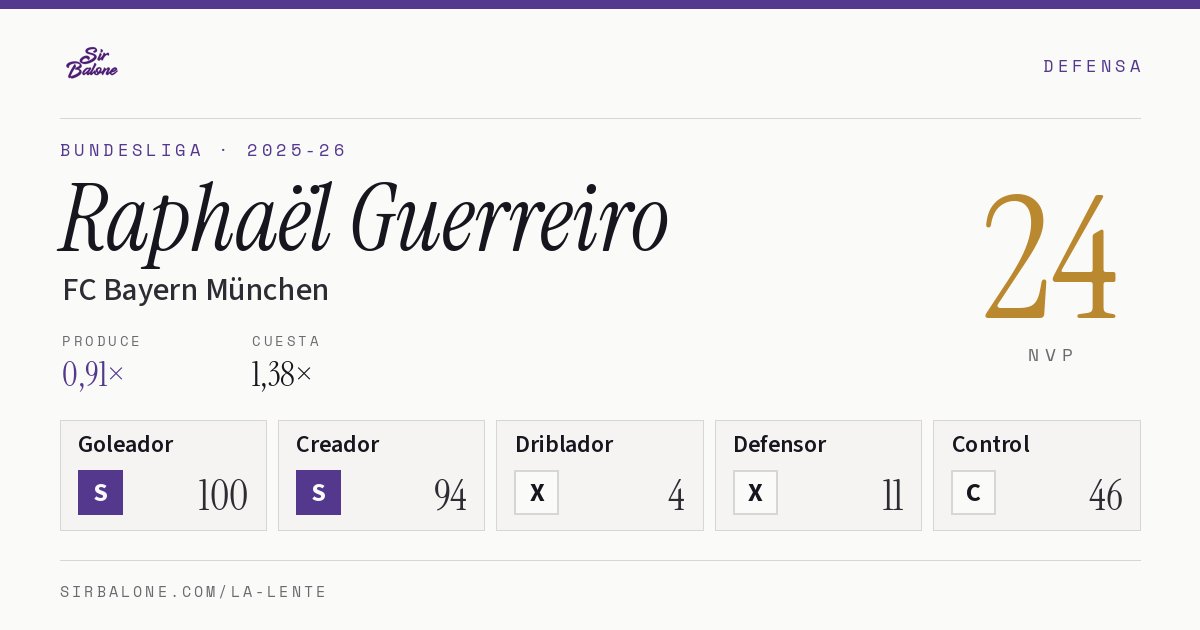
Task: Click the Control score 46
Action: [1105, 495]
